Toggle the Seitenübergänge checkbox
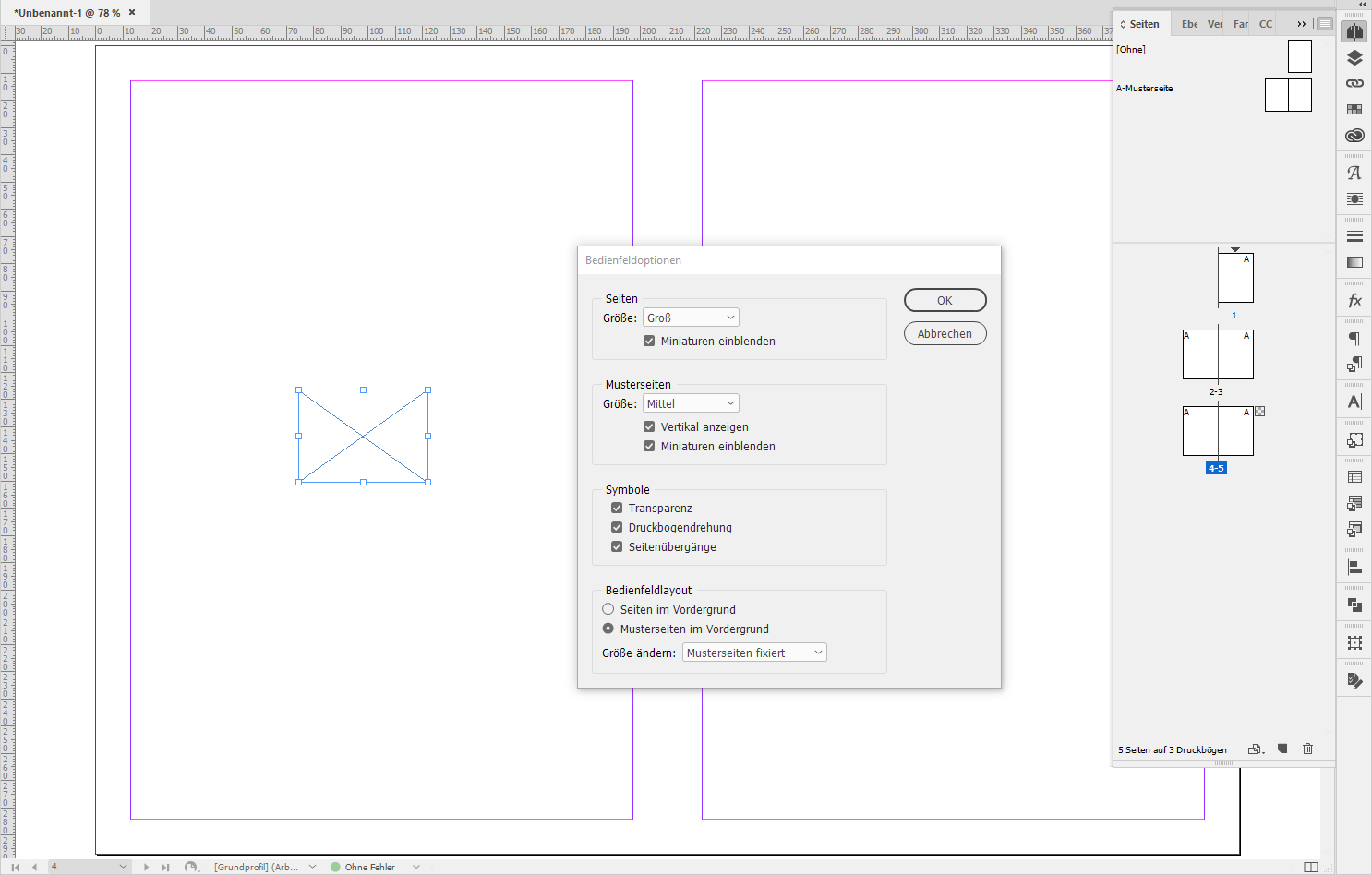 pyautogui.click(x=617, y=546)
